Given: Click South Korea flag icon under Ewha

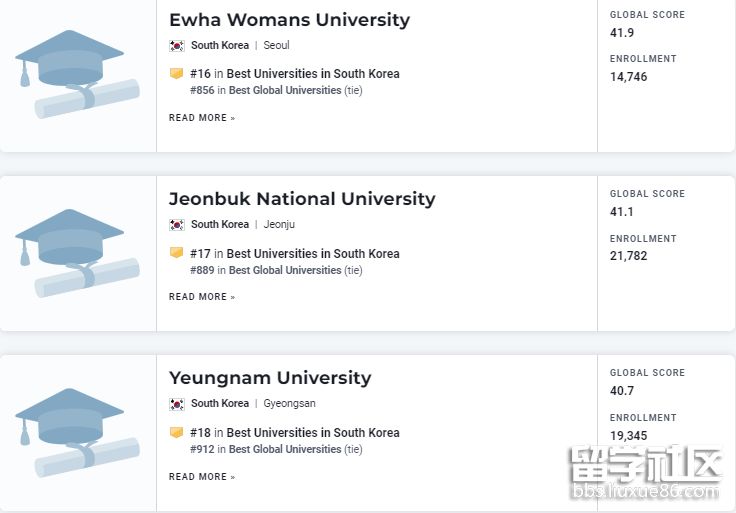Looking at the screenshot, I should pos(177,46).
